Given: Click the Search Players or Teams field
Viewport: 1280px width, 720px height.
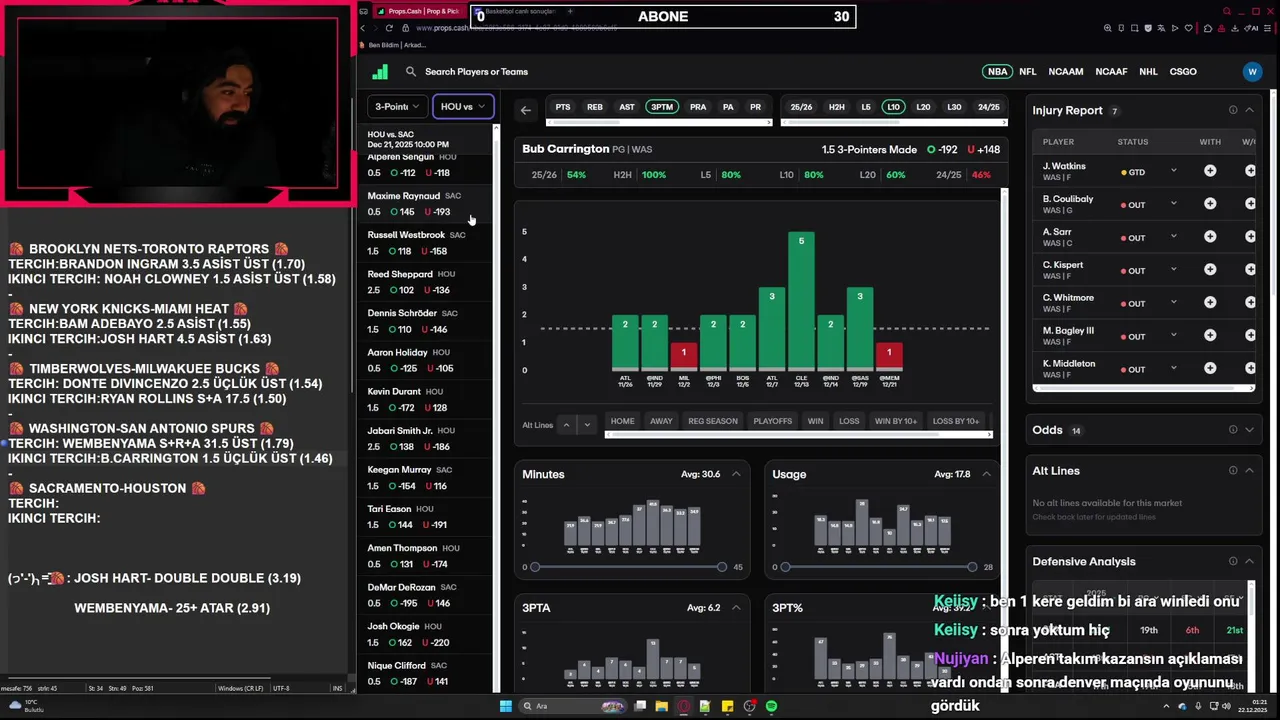Looking at the screenshot, I should click(476, 72).
